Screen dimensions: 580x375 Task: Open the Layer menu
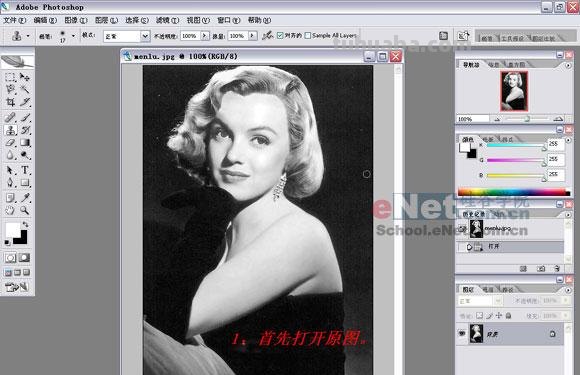click(x=107, y=20)
